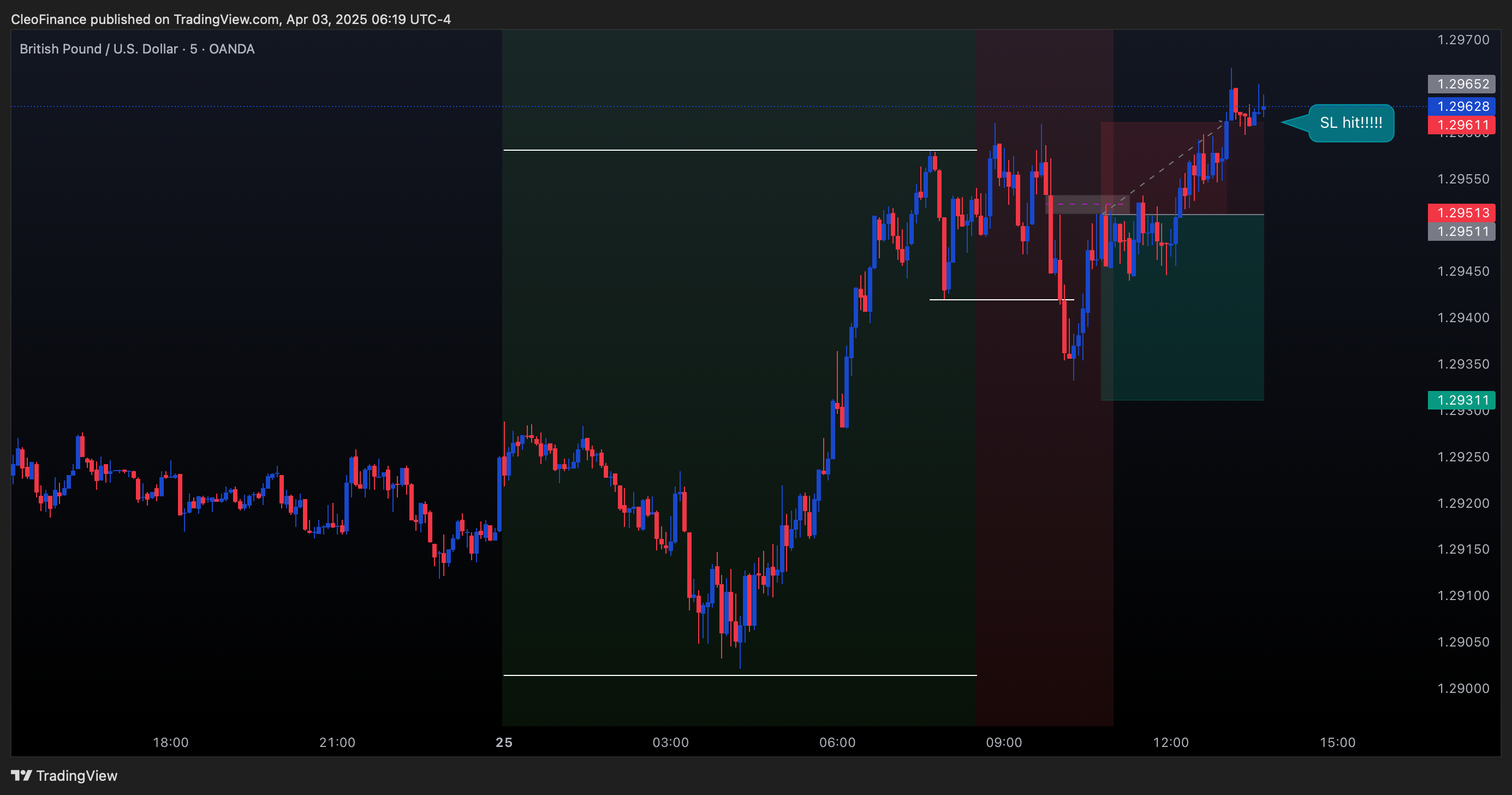This screenshot has height=795, width=1512.
Task: Select the blue 1.29628 current price label
Action: coord(1462,106)
